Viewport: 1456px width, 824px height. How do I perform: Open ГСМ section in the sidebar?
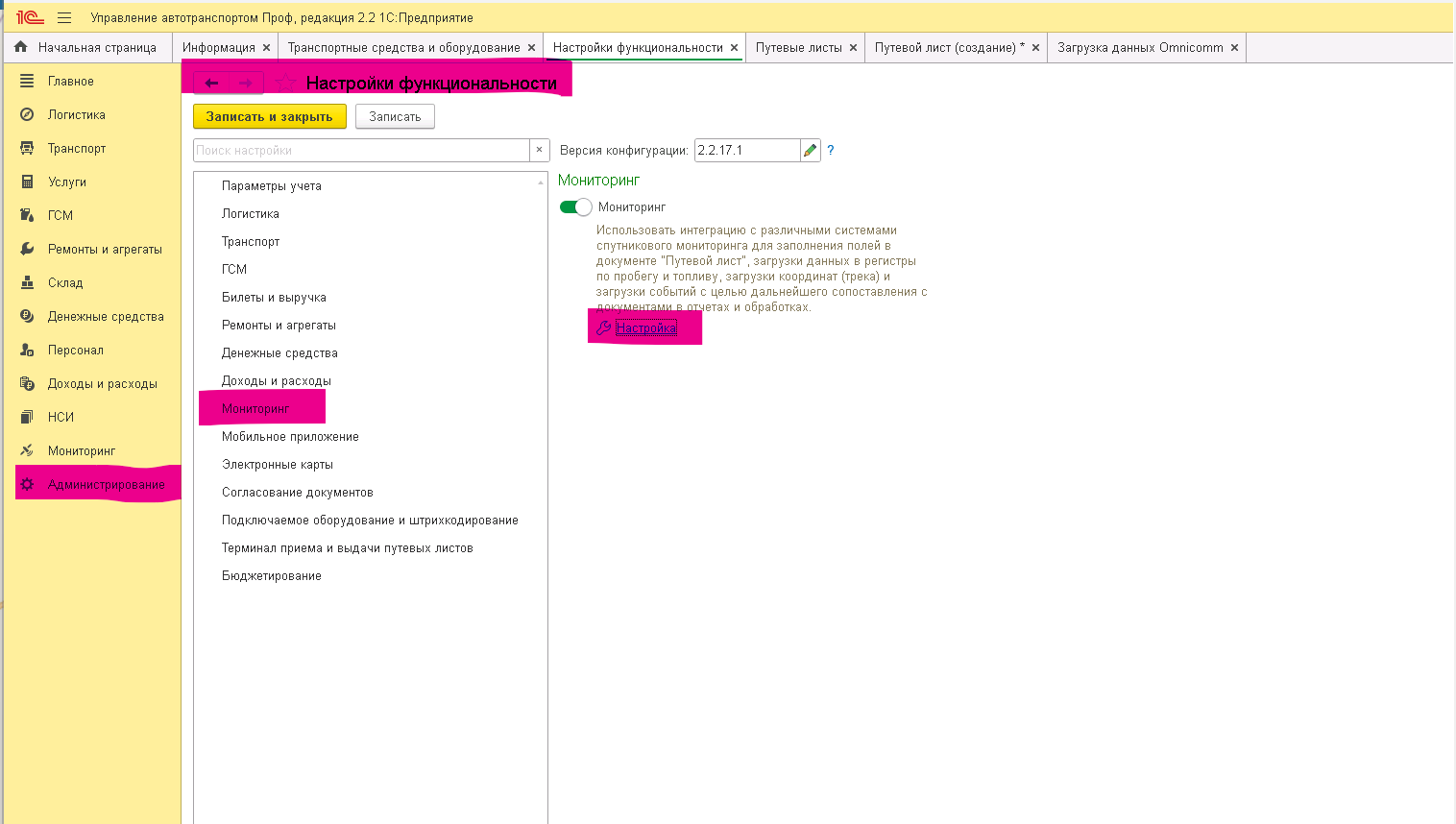tap(61, 215)
